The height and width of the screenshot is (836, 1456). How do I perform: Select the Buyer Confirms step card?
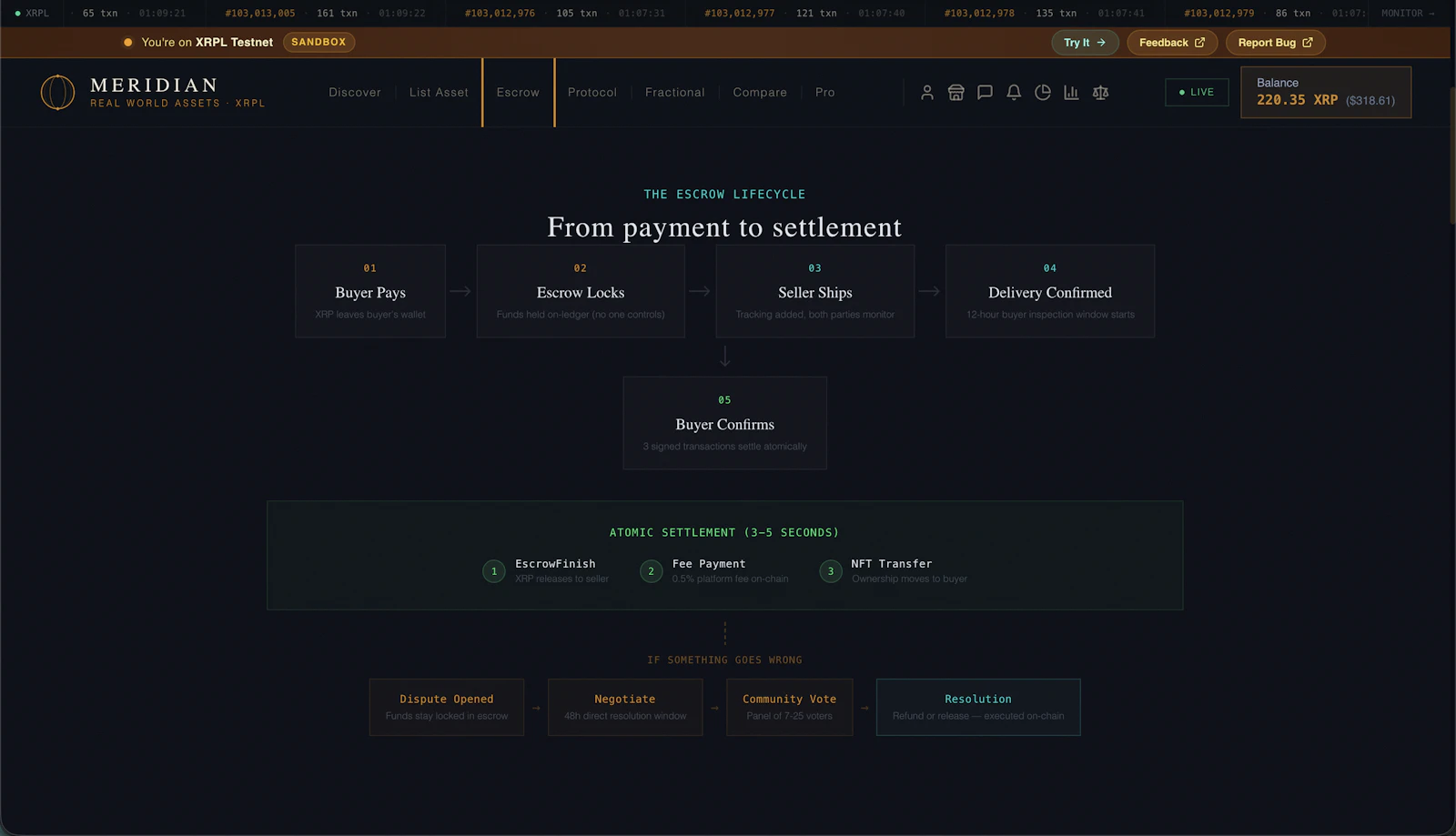[x=725, y=423]
